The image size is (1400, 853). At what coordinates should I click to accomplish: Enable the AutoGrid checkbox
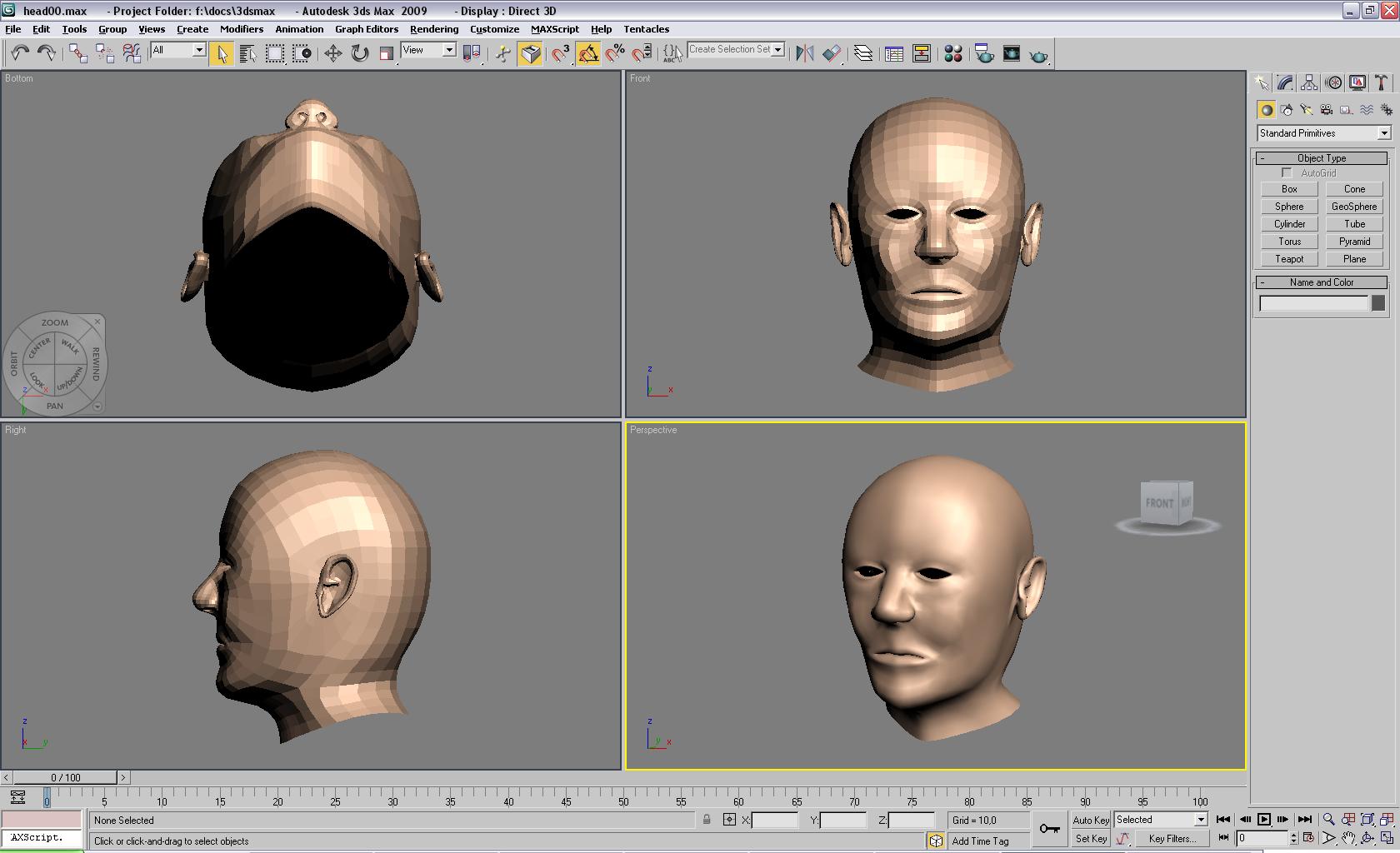coord(1287,172)
